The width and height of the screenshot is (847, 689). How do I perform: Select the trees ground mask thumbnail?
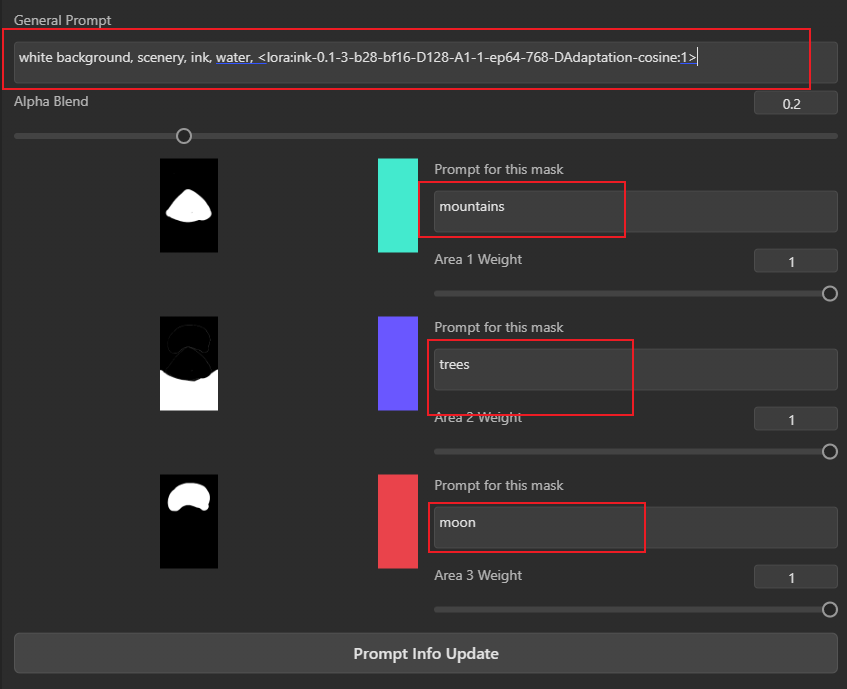click(x=189, y=363)
